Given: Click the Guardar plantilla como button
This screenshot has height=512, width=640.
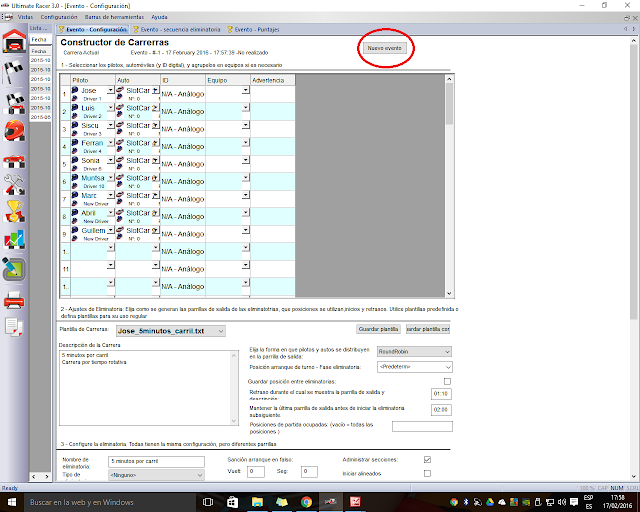Looking at the screenshot, I should 428,329.
